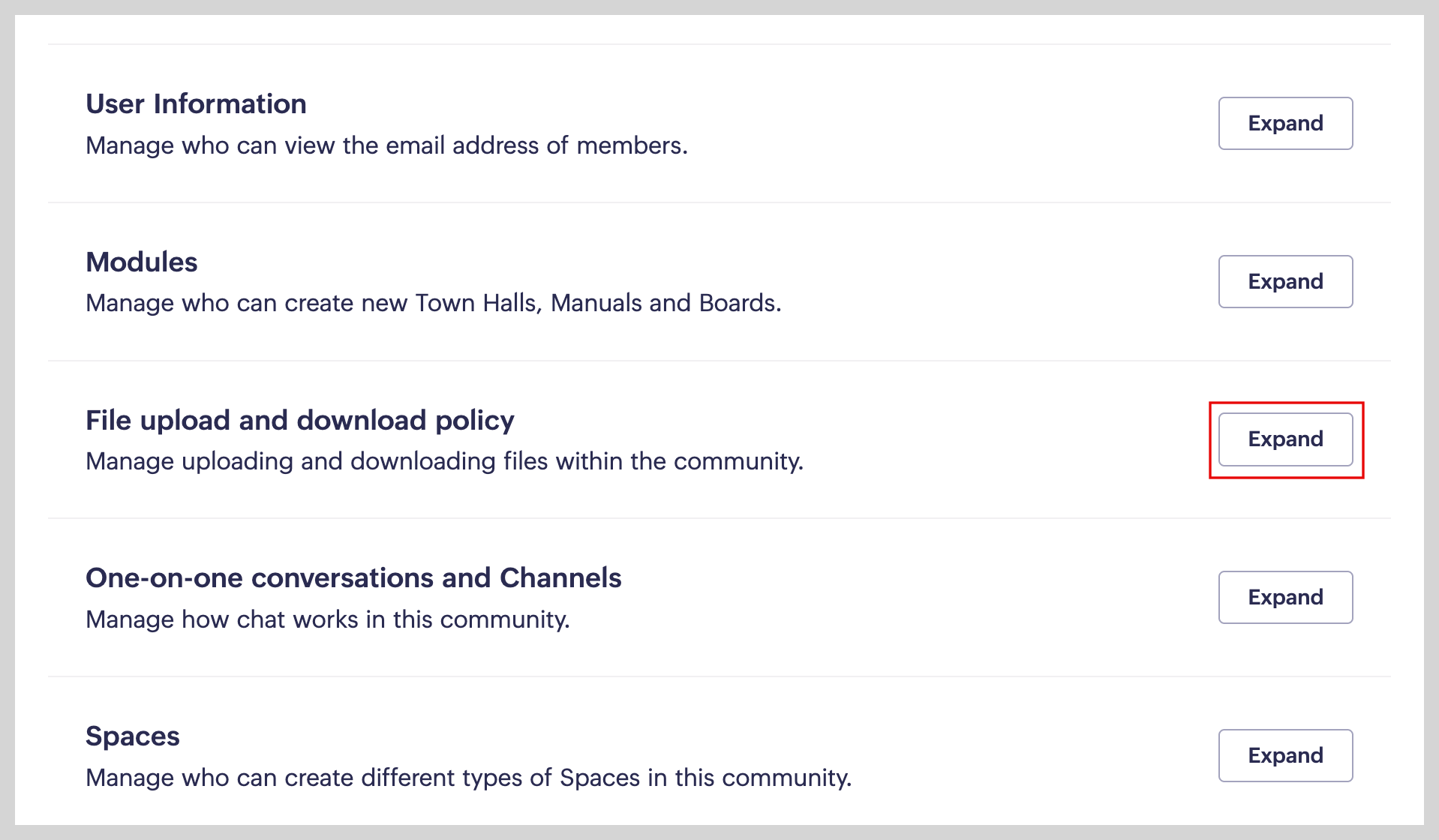1439x840 pixels.
Task: Expand File upload and download policy
Action: (1284, 439)
